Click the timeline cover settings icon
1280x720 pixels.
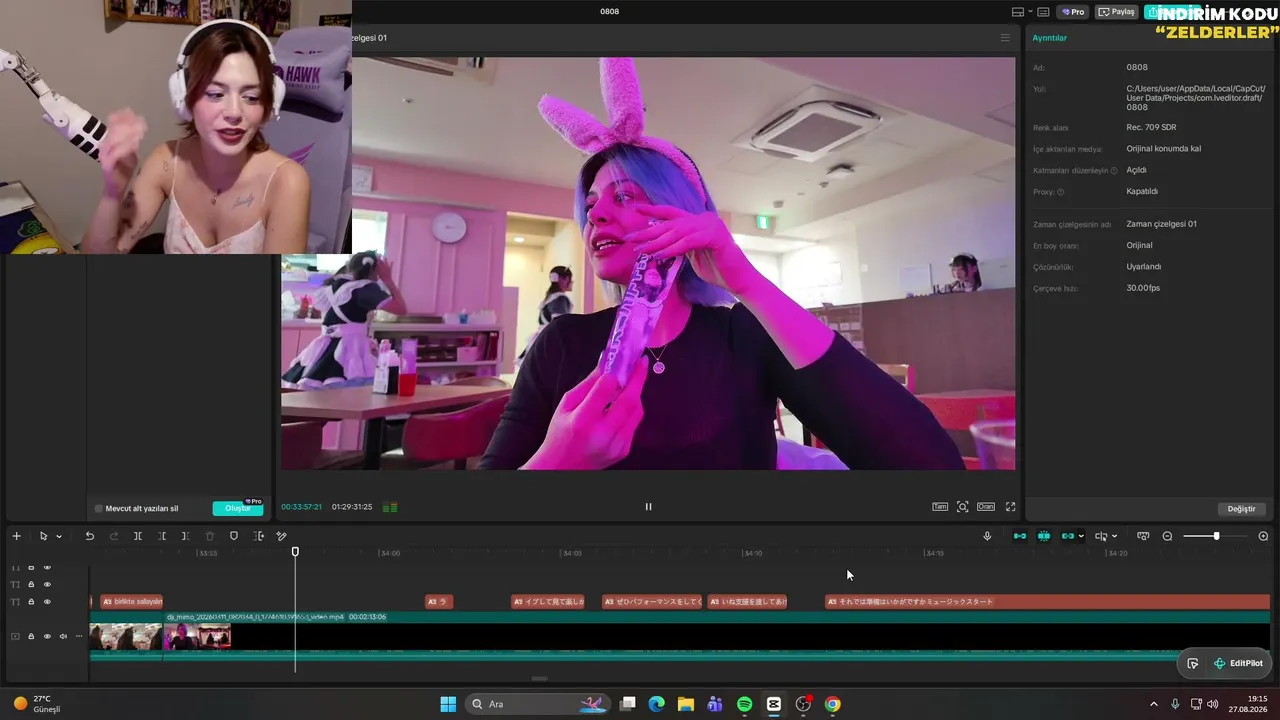(x=1143, y=536)
